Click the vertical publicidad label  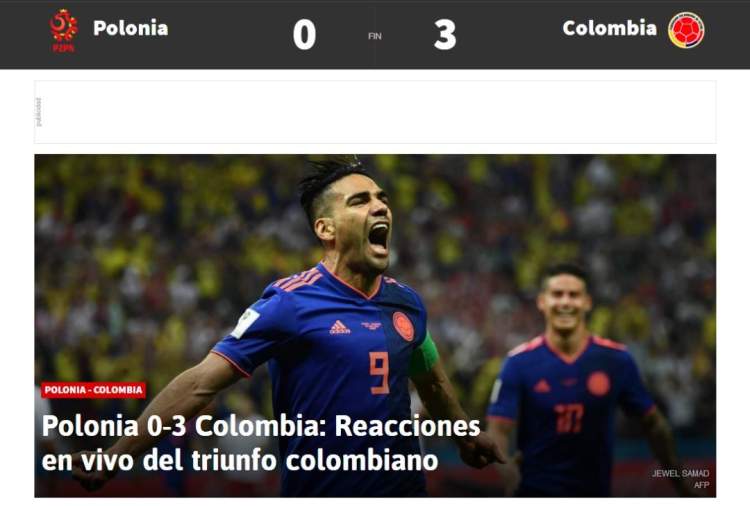coord(39,112)
